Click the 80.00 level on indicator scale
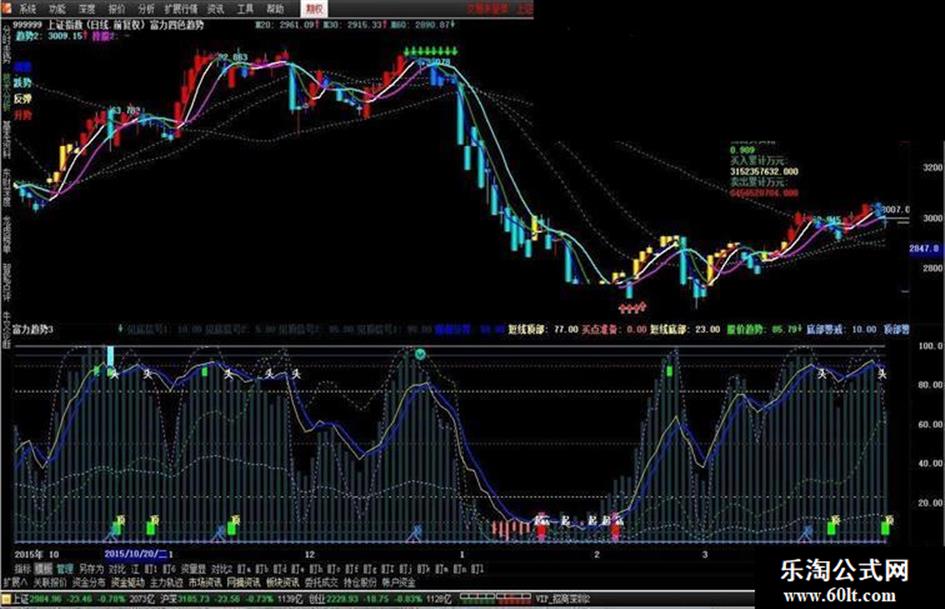This screenshot has height=609, width=945. pyautogui.click(x=930, y=385)
